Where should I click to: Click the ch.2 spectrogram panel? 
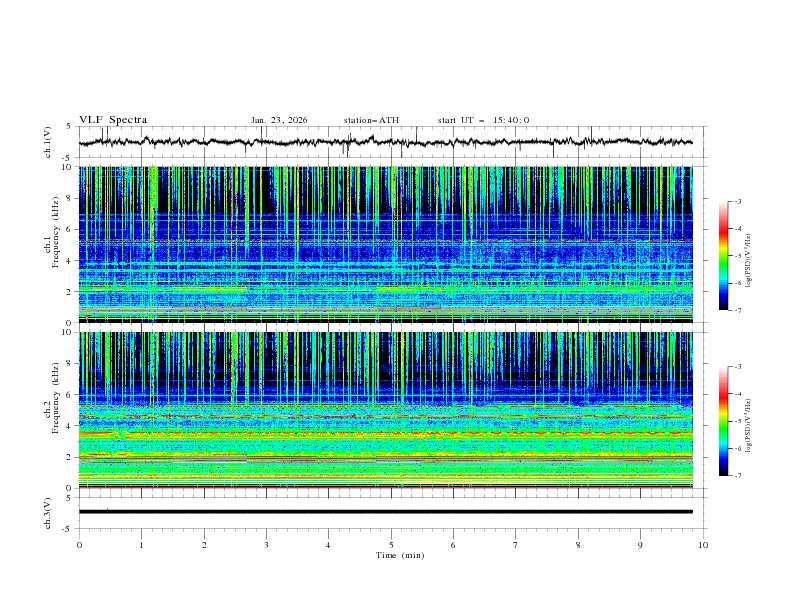(390, 410)
